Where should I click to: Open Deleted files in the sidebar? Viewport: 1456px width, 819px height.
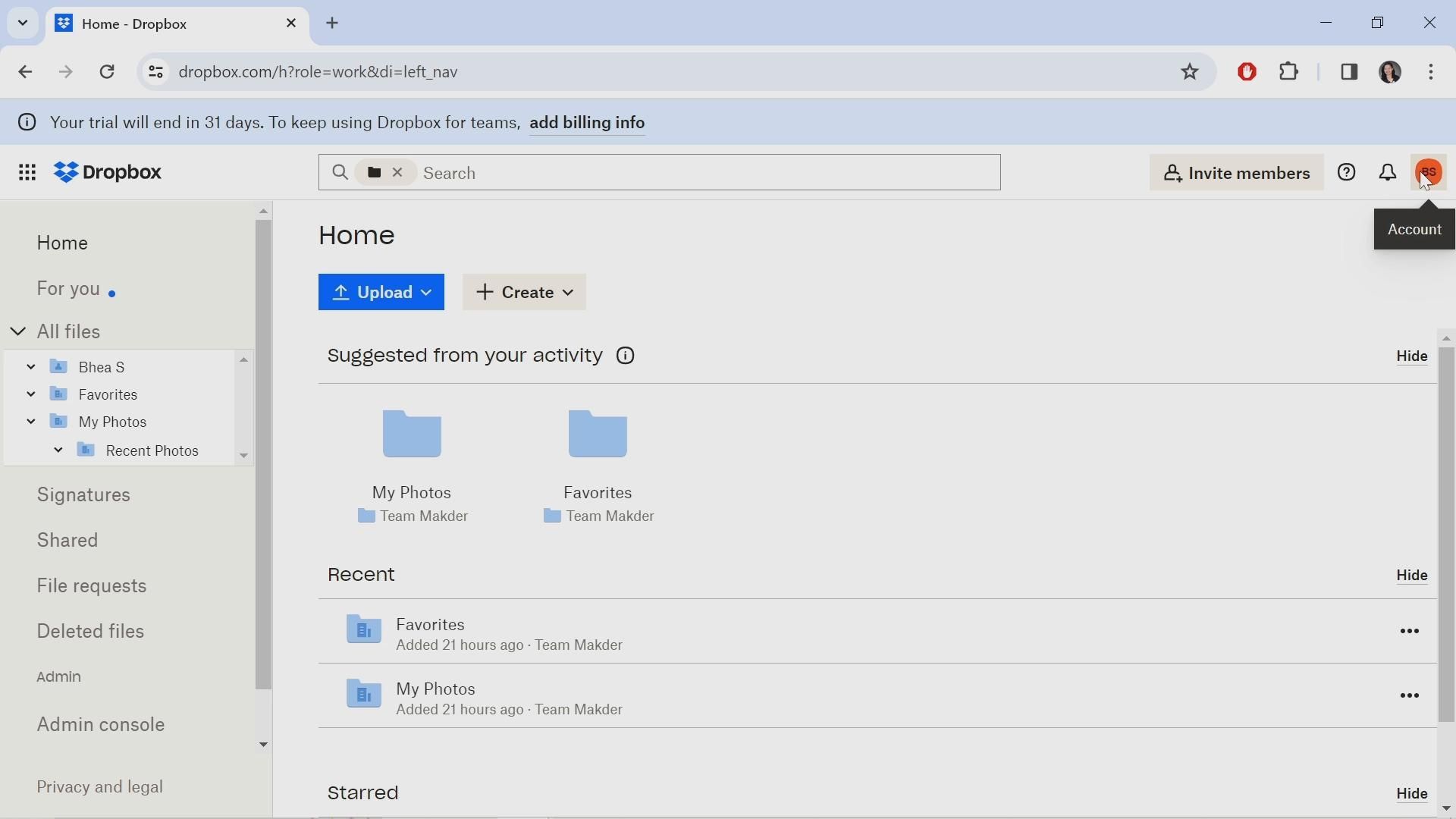click(91, 632)
